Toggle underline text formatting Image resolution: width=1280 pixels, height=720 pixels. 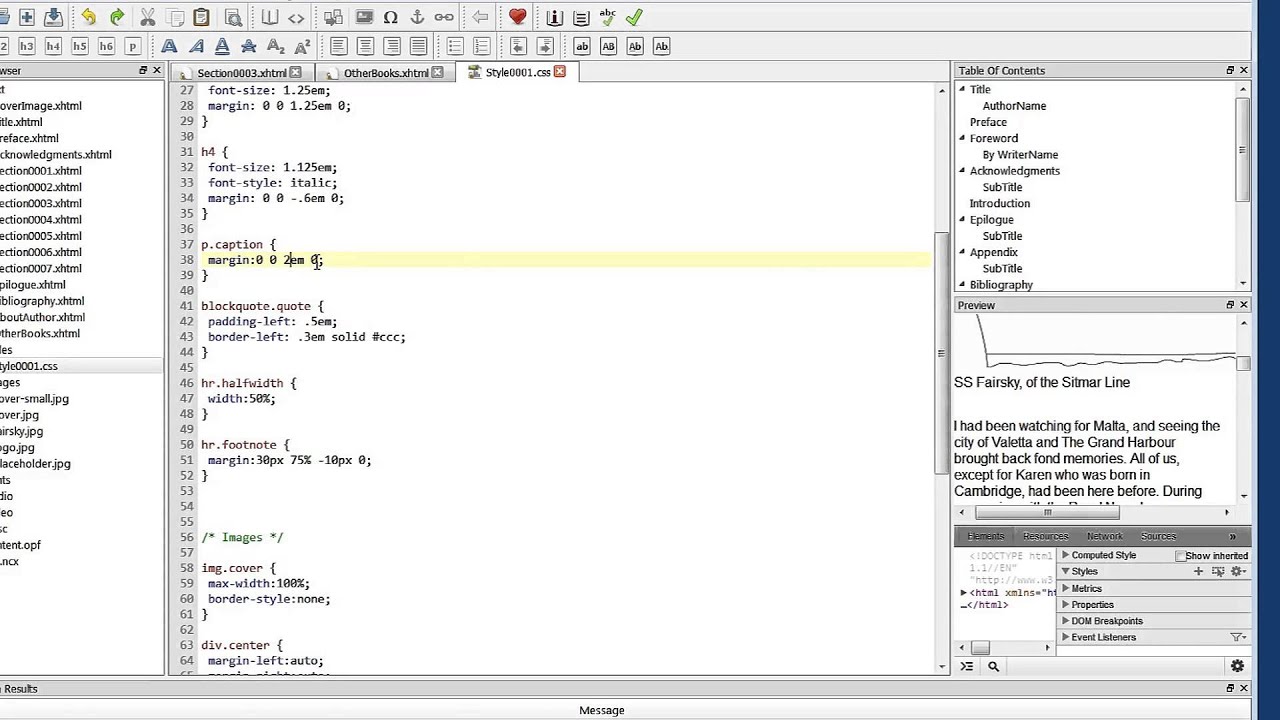pos(222,46)
